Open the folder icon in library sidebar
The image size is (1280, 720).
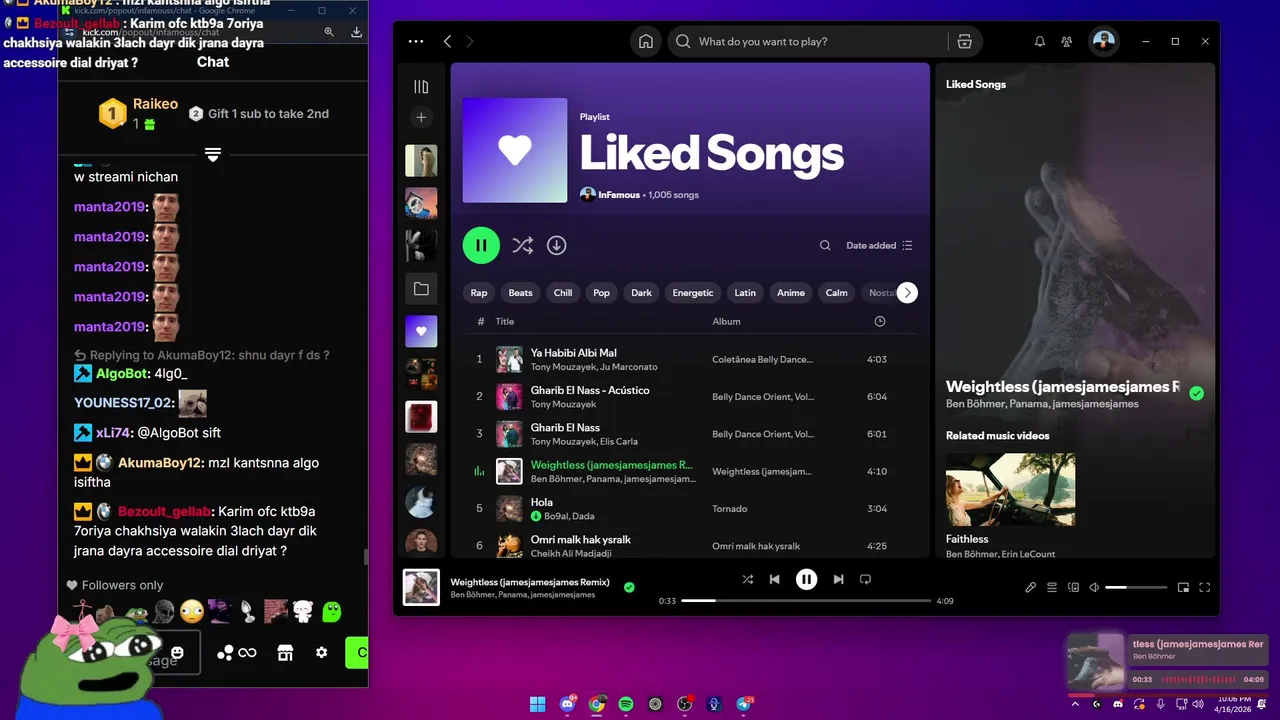coord(421,289)
